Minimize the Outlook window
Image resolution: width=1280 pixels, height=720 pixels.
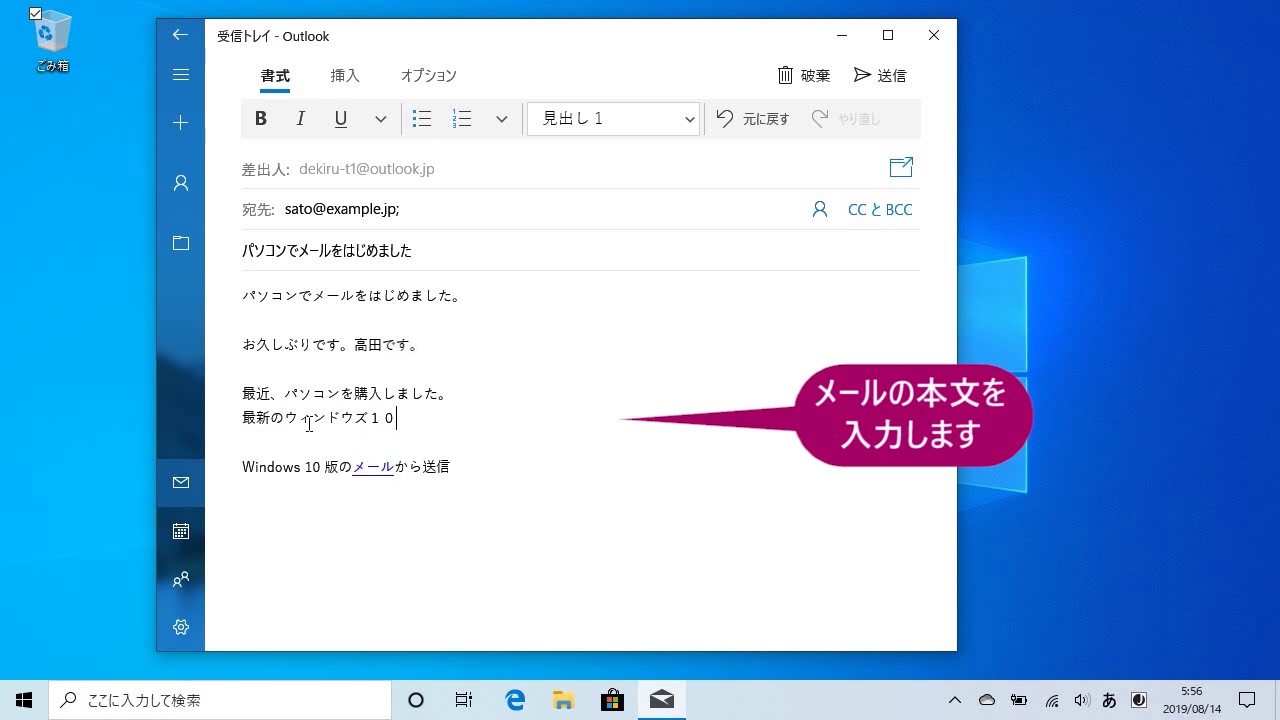tap(842, 35)
